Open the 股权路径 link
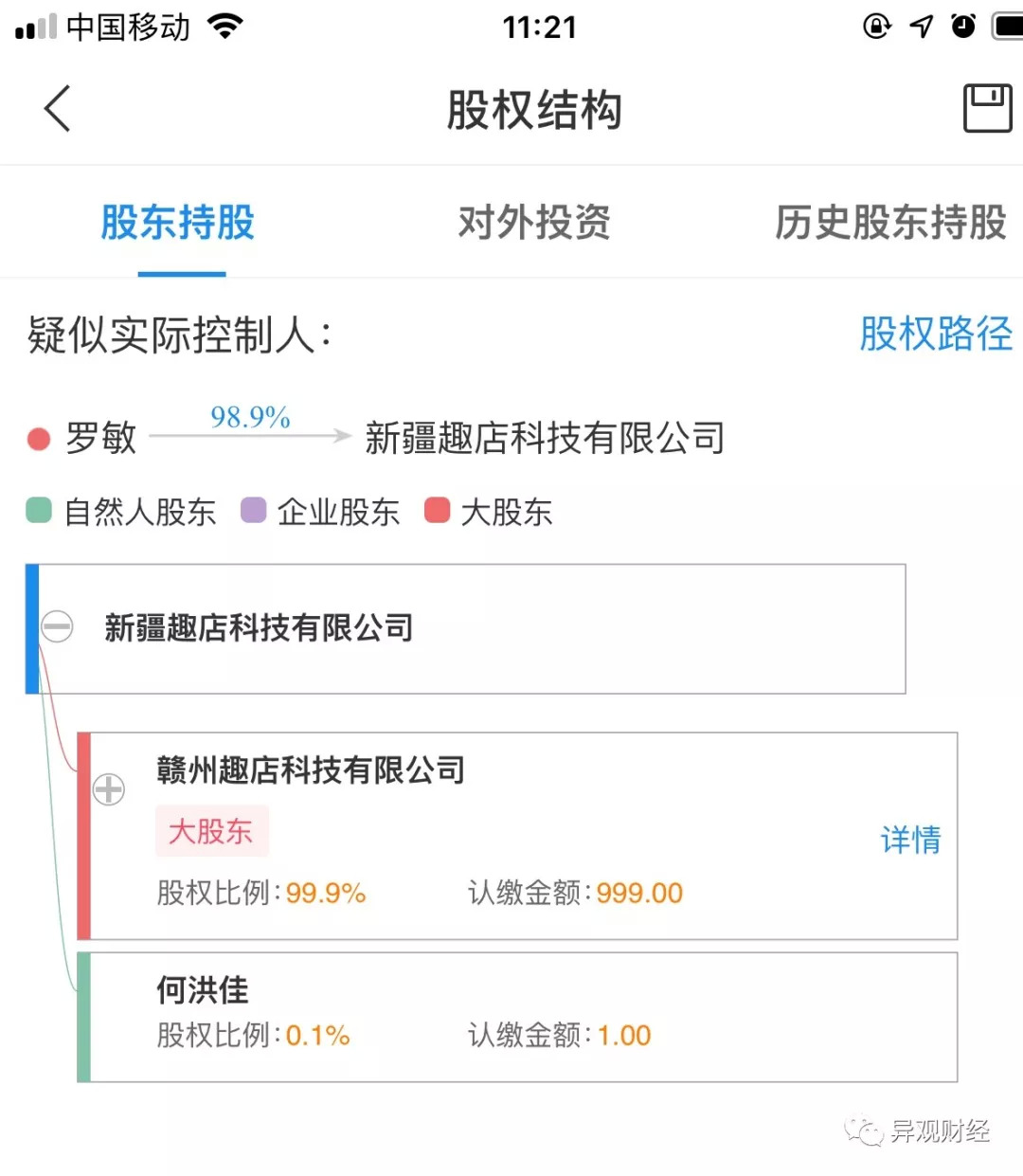1023x1176 pixels. pyautogui.click(x=935, y=334)
